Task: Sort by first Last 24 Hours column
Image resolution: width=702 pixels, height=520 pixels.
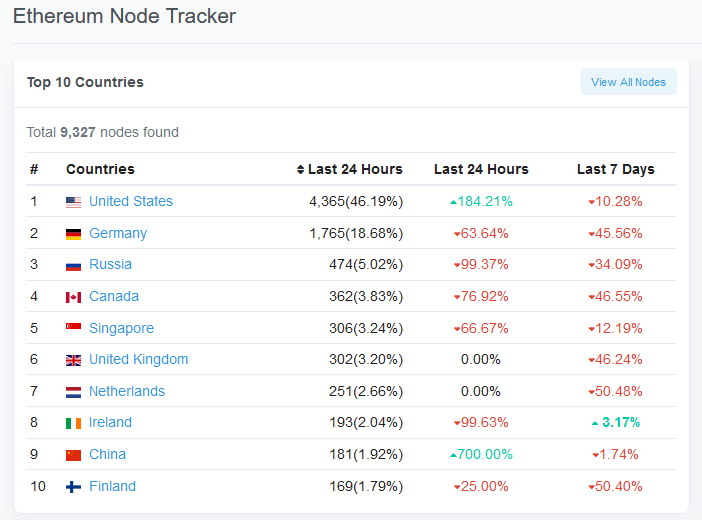Action: click(350, 169)
